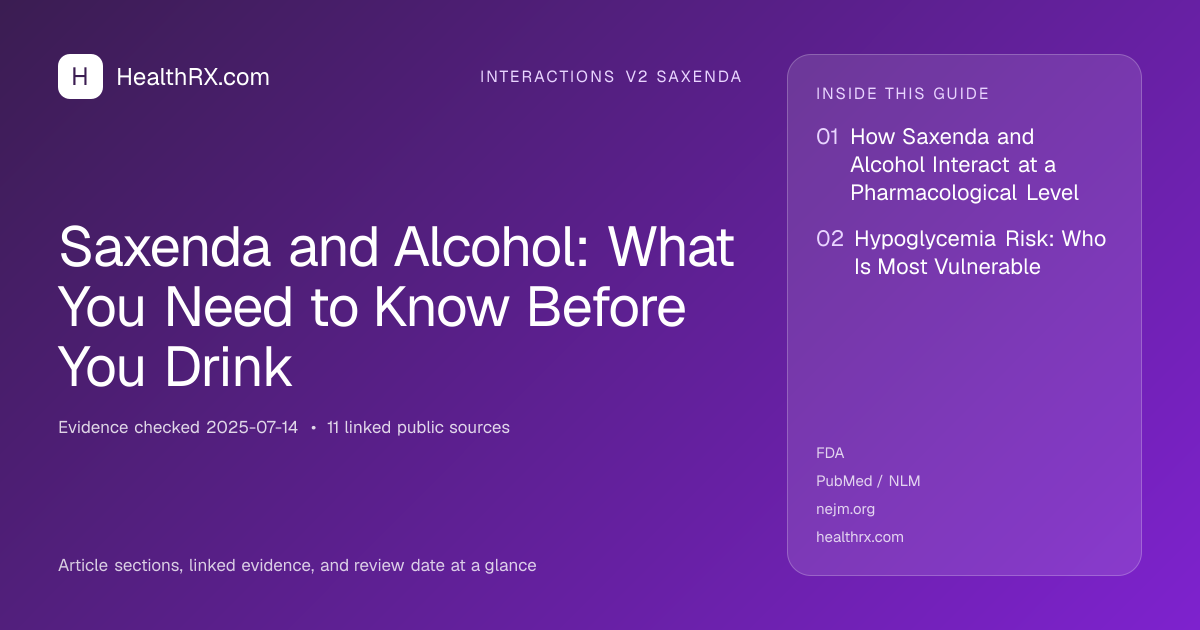This screenshot has width=1200, height=630.
Task: Click the FDA source entry
Action: pos(830,453)
